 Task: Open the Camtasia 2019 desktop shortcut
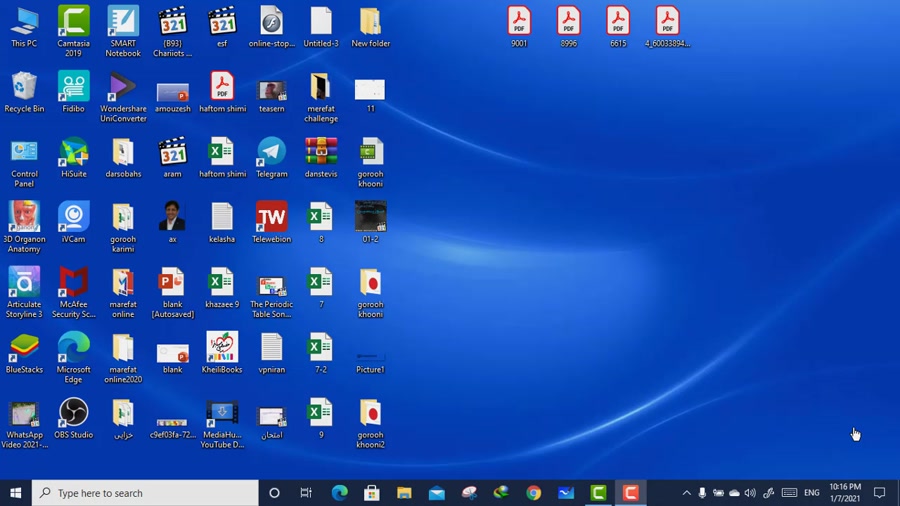click(x=73, y=22)
